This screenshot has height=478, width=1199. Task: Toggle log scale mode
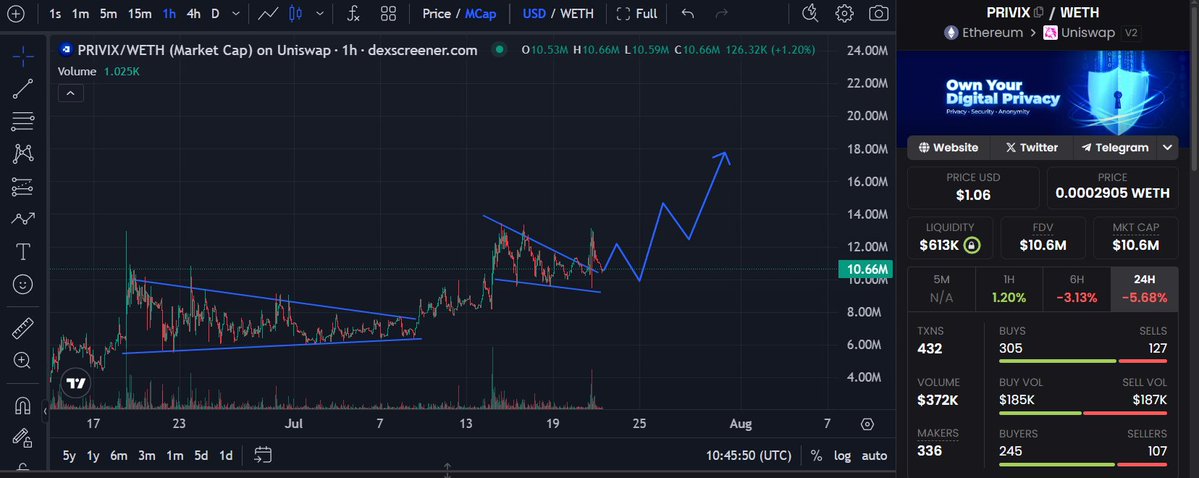pyautogui.click(x=842, y=456)
